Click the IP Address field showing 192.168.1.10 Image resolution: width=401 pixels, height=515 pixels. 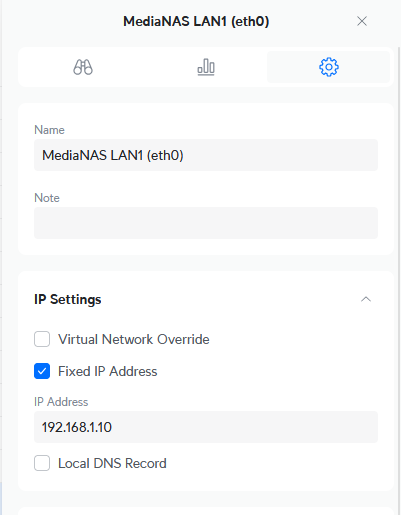pos(206,427)
